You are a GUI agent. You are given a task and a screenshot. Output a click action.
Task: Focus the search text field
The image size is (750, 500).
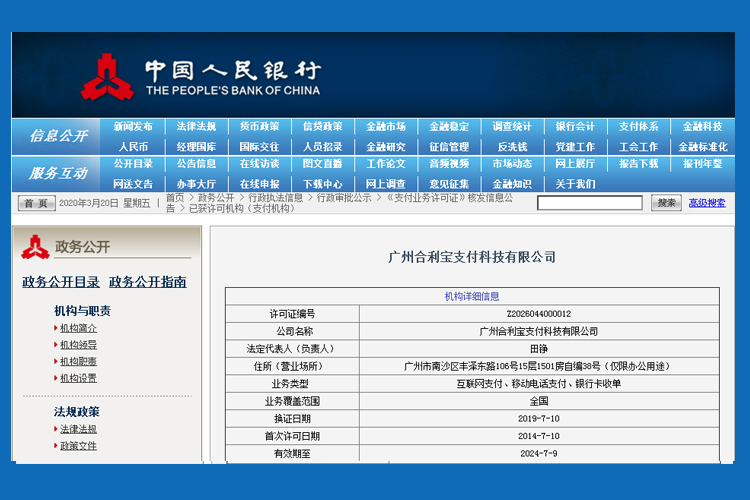pos(589,203)
